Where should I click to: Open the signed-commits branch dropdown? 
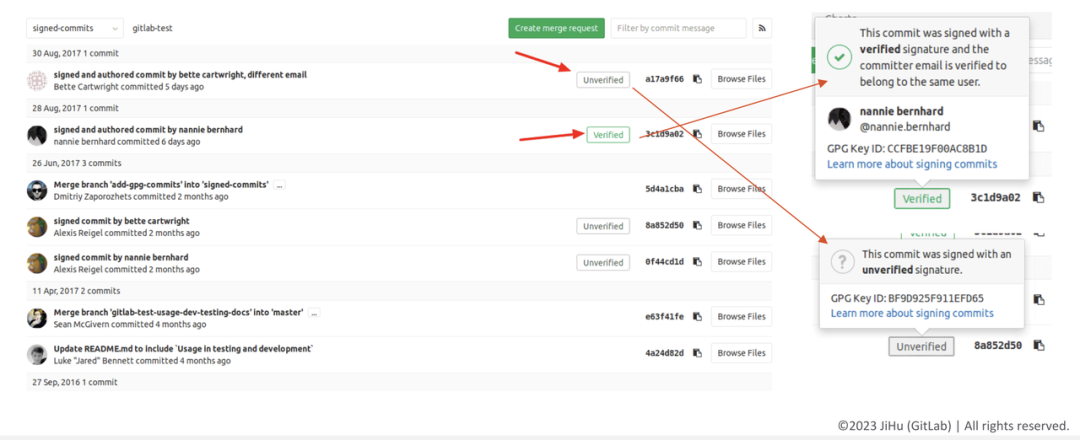pos(75,28)
